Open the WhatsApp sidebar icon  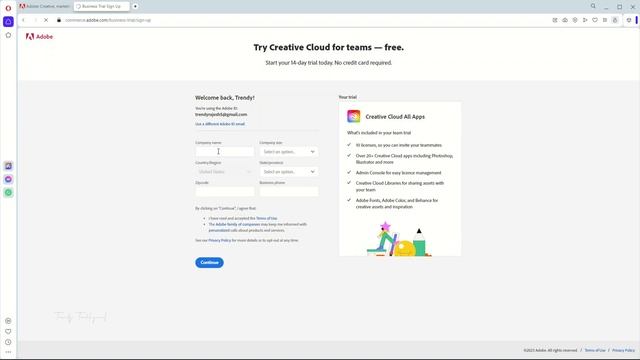point(8,193)
